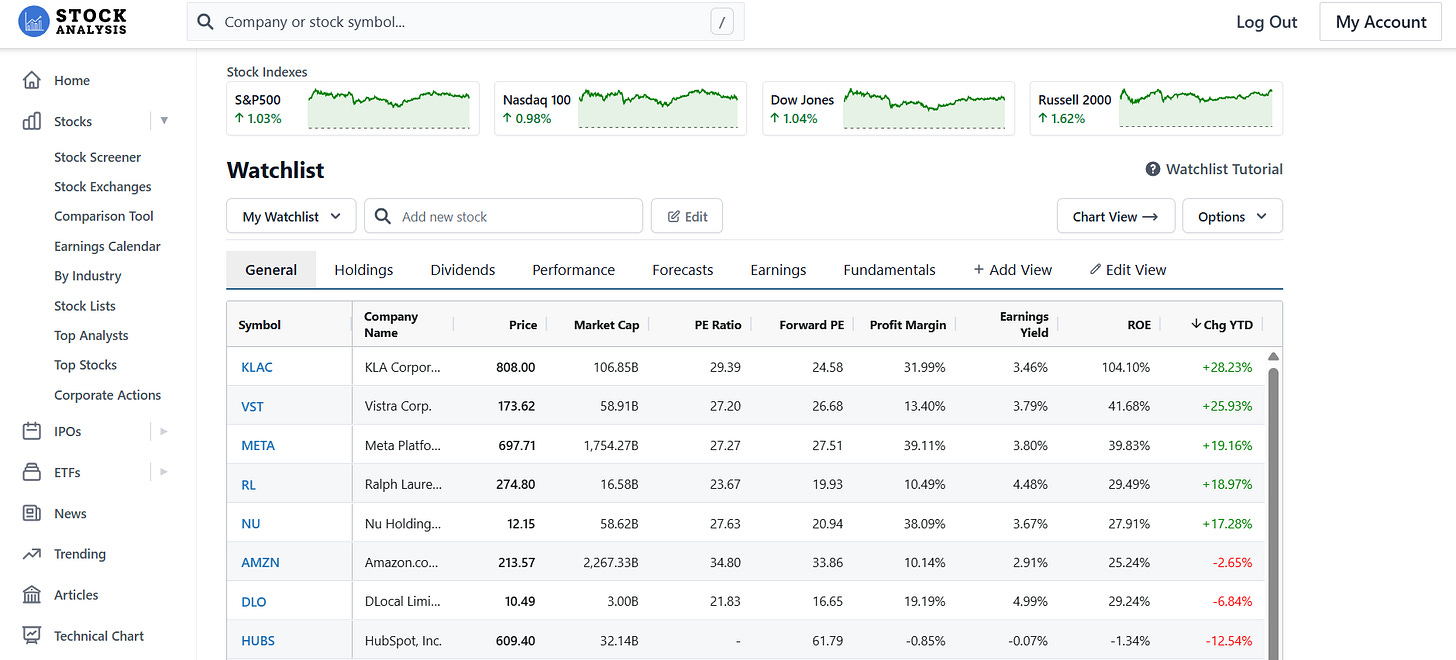Switch to the Fundamentals tab
Viewport: 1456px width, 660px height.
pos(889,269)
